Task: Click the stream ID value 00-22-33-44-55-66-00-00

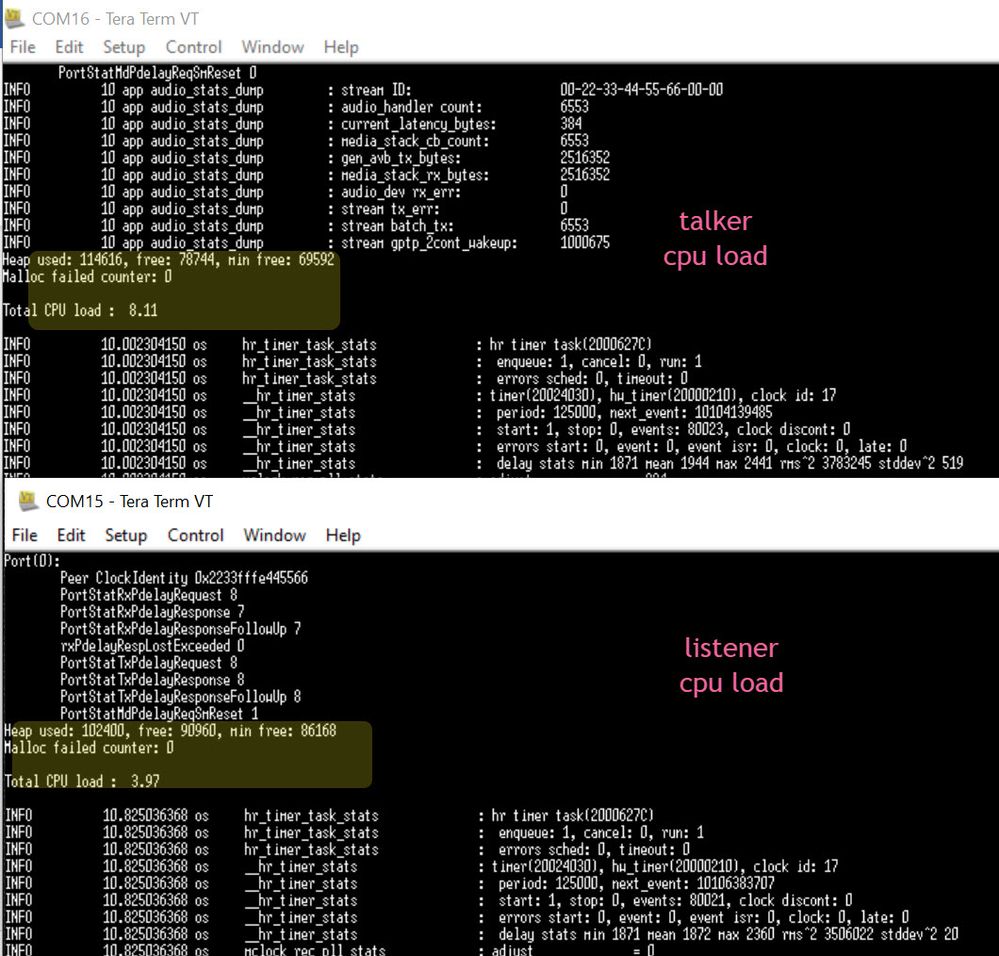Action: click(642, 90)
